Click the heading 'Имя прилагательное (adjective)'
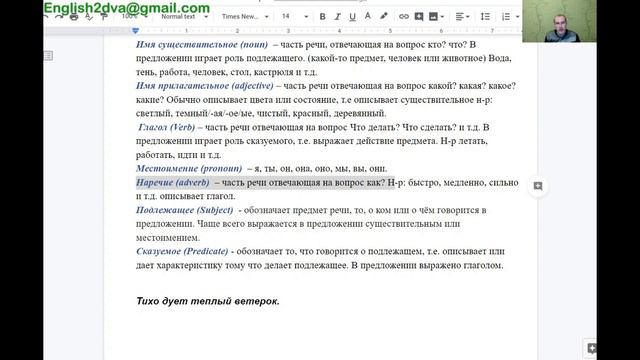The height and width of the screenshot is (360, 640). (x=204, y=86)
